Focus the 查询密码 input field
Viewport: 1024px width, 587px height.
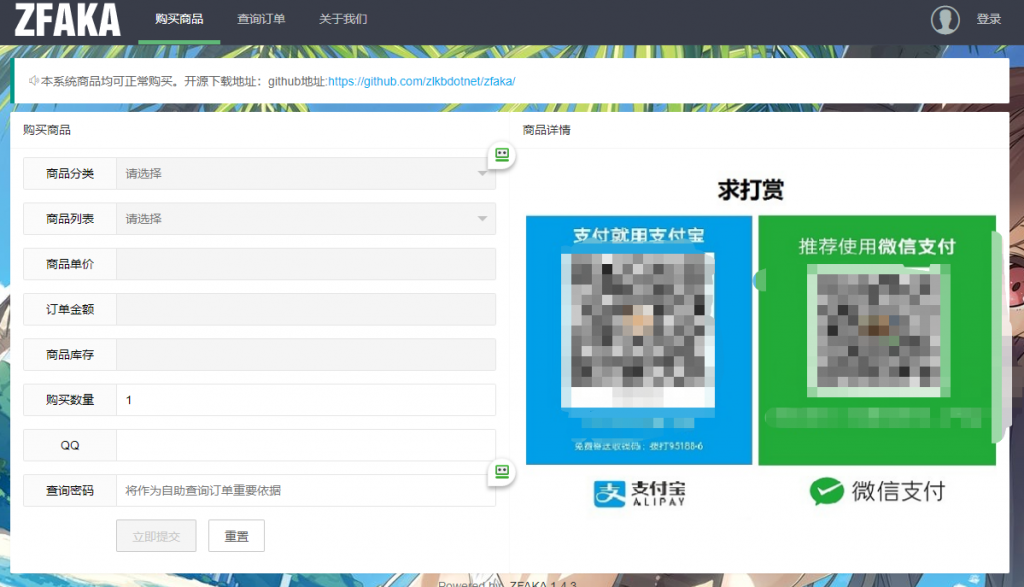(x=306, y=490)
